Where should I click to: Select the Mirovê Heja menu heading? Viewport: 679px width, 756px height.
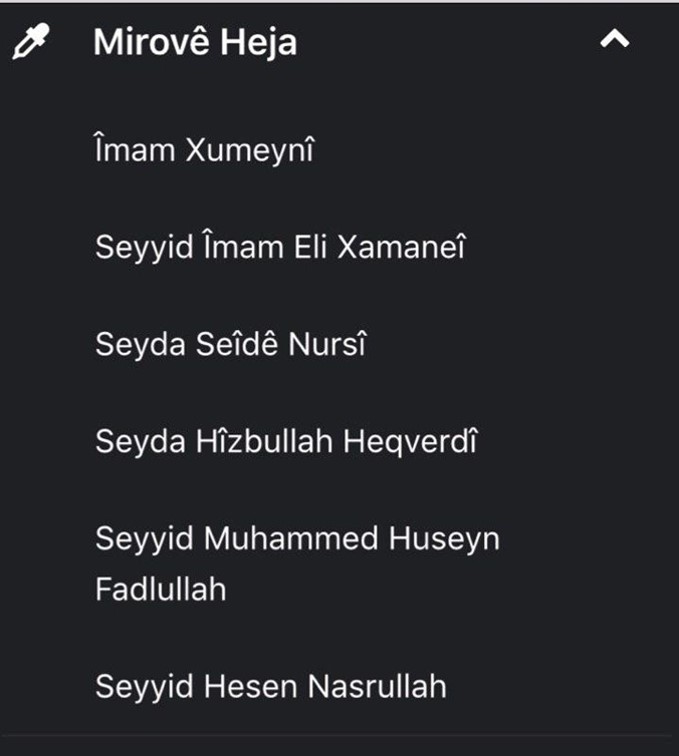195,42
